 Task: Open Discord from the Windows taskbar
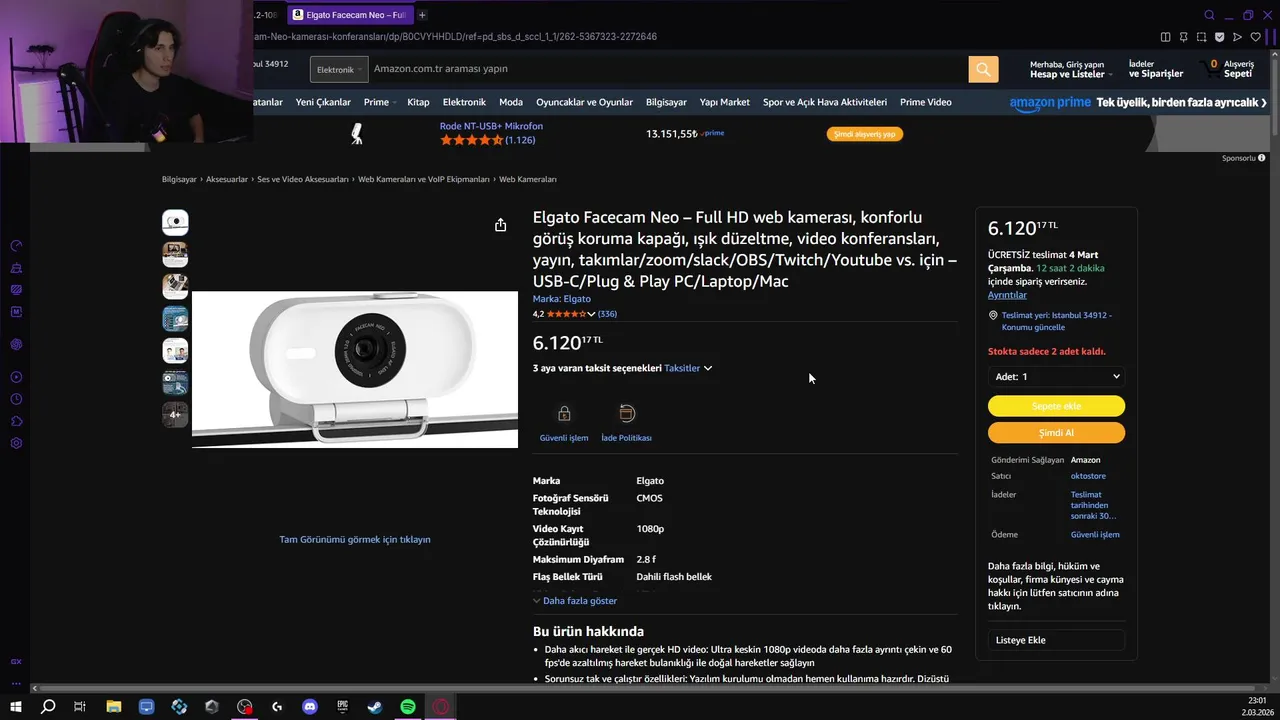310,707
